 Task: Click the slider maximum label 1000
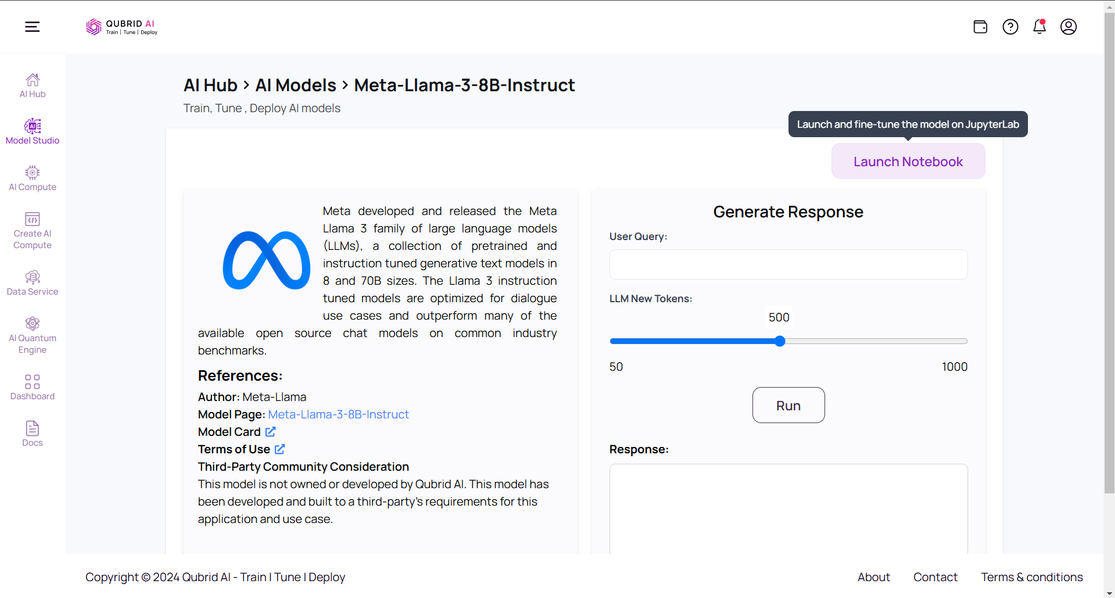pyautogui.click(x=954, y=367)
